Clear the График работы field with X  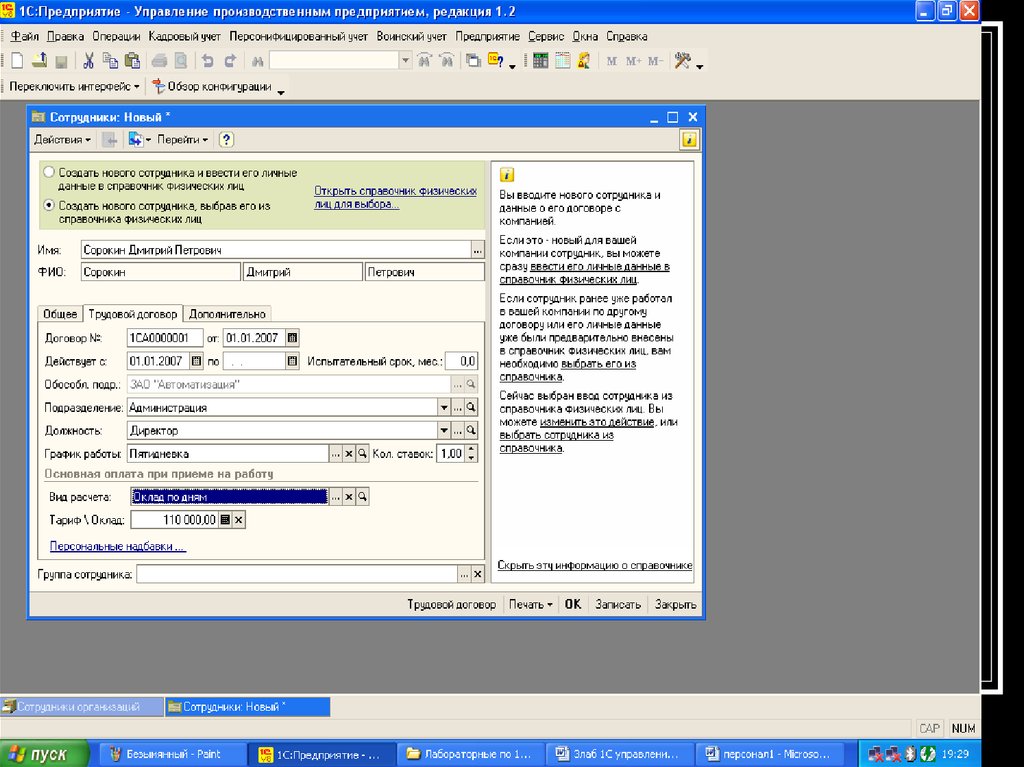[349, 453]
